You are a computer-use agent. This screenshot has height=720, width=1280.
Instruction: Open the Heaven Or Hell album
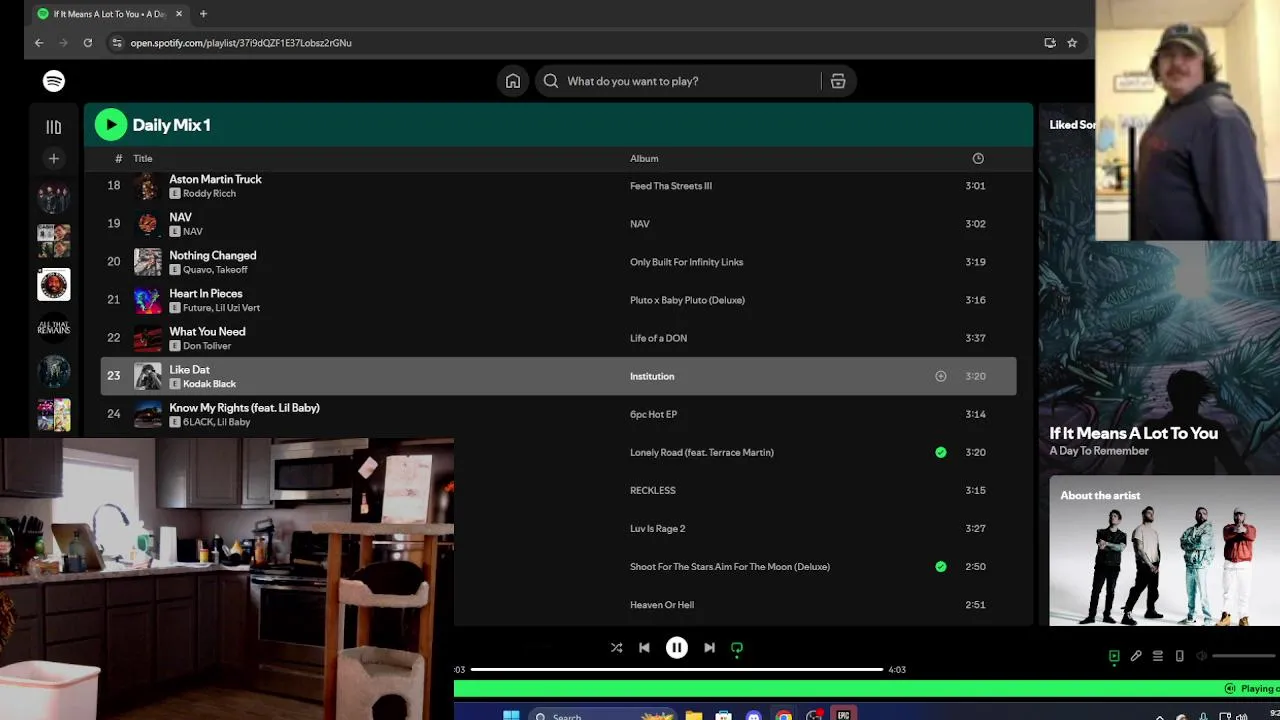662,604
